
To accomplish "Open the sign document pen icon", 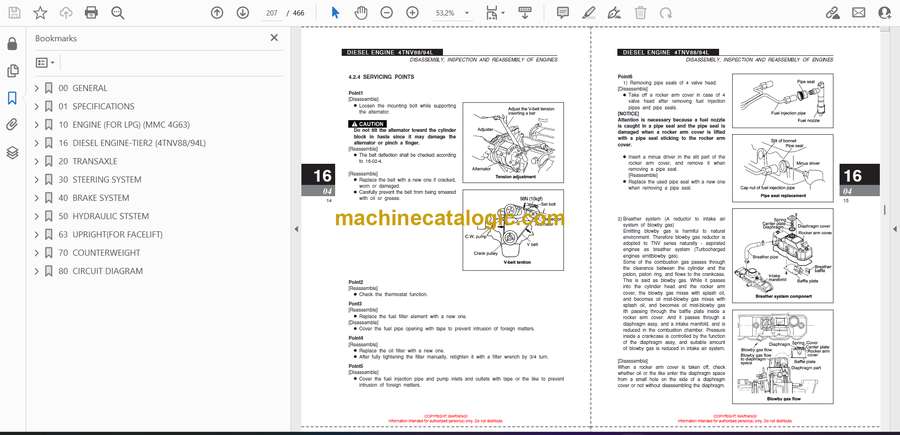I will tap(614, 13).
